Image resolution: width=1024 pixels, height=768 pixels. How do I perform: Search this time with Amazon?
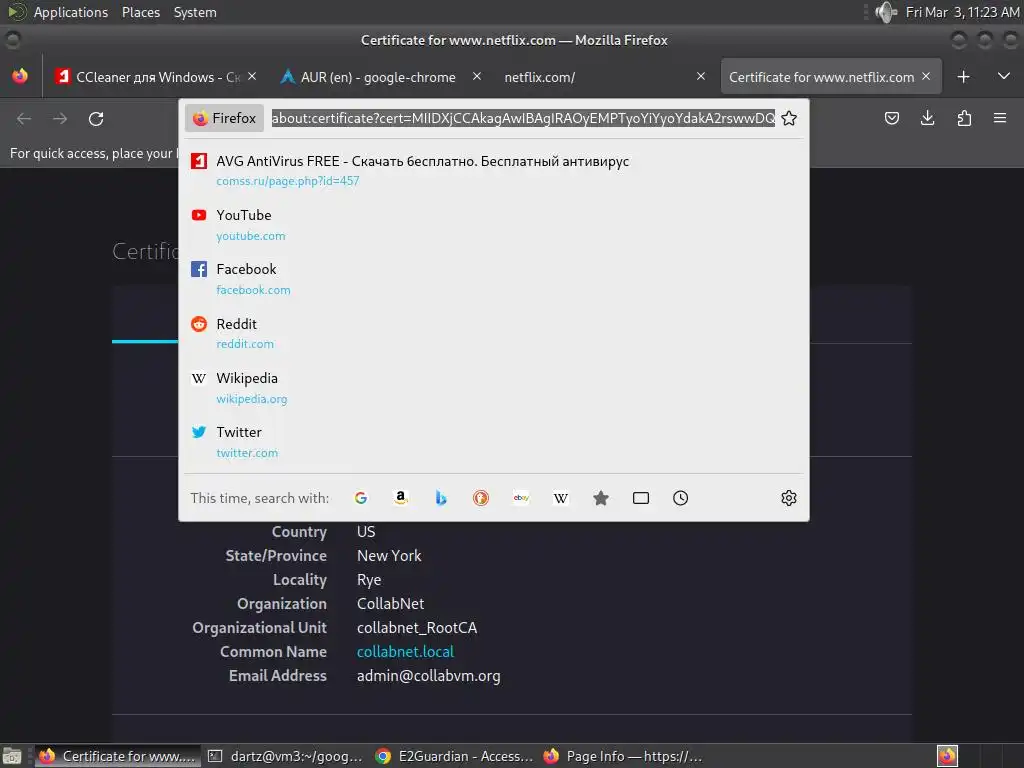[401, 498]
